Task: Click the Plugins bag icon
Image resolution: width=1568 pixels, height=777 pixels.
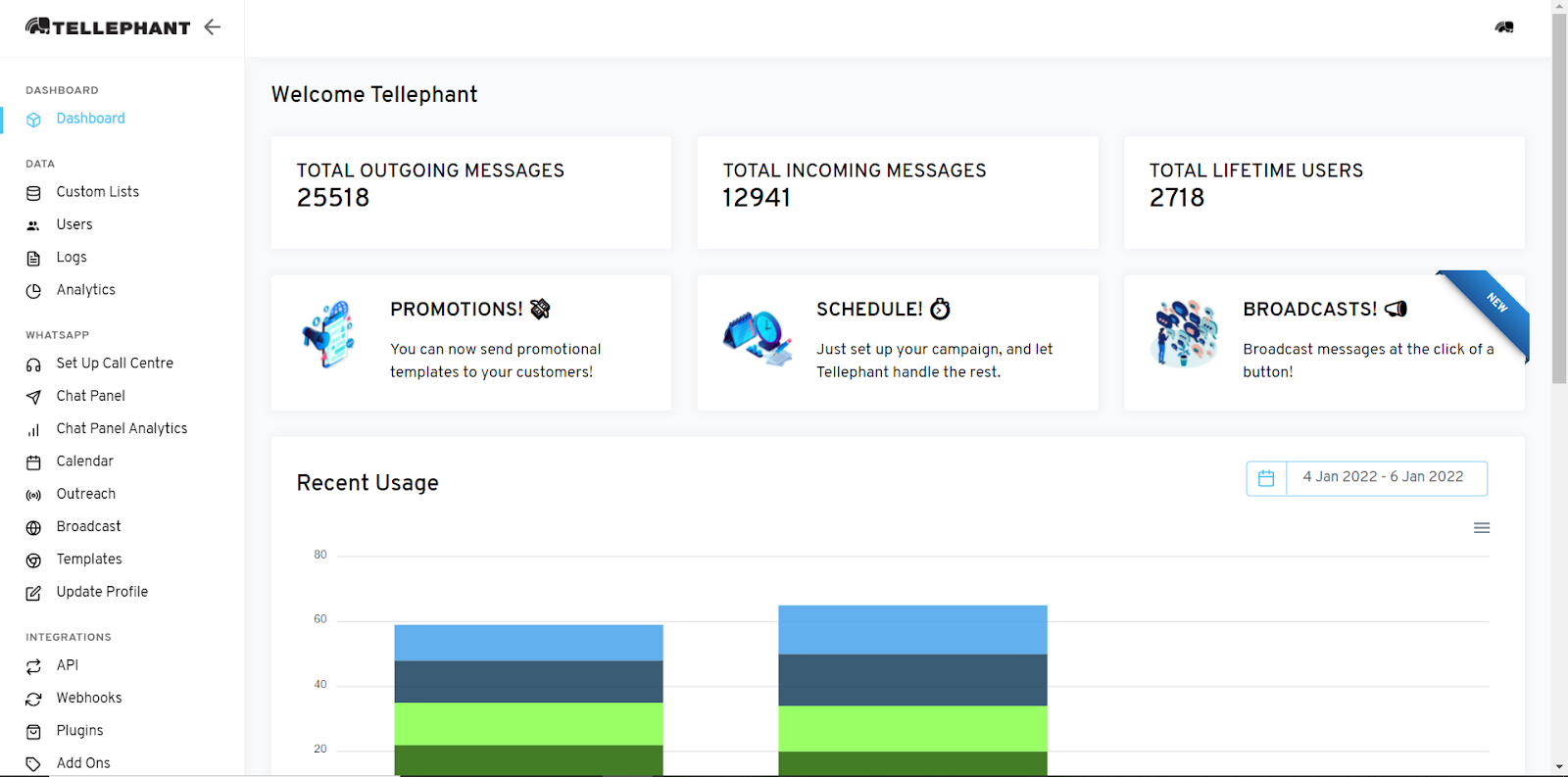Action: tap(33, 732)
